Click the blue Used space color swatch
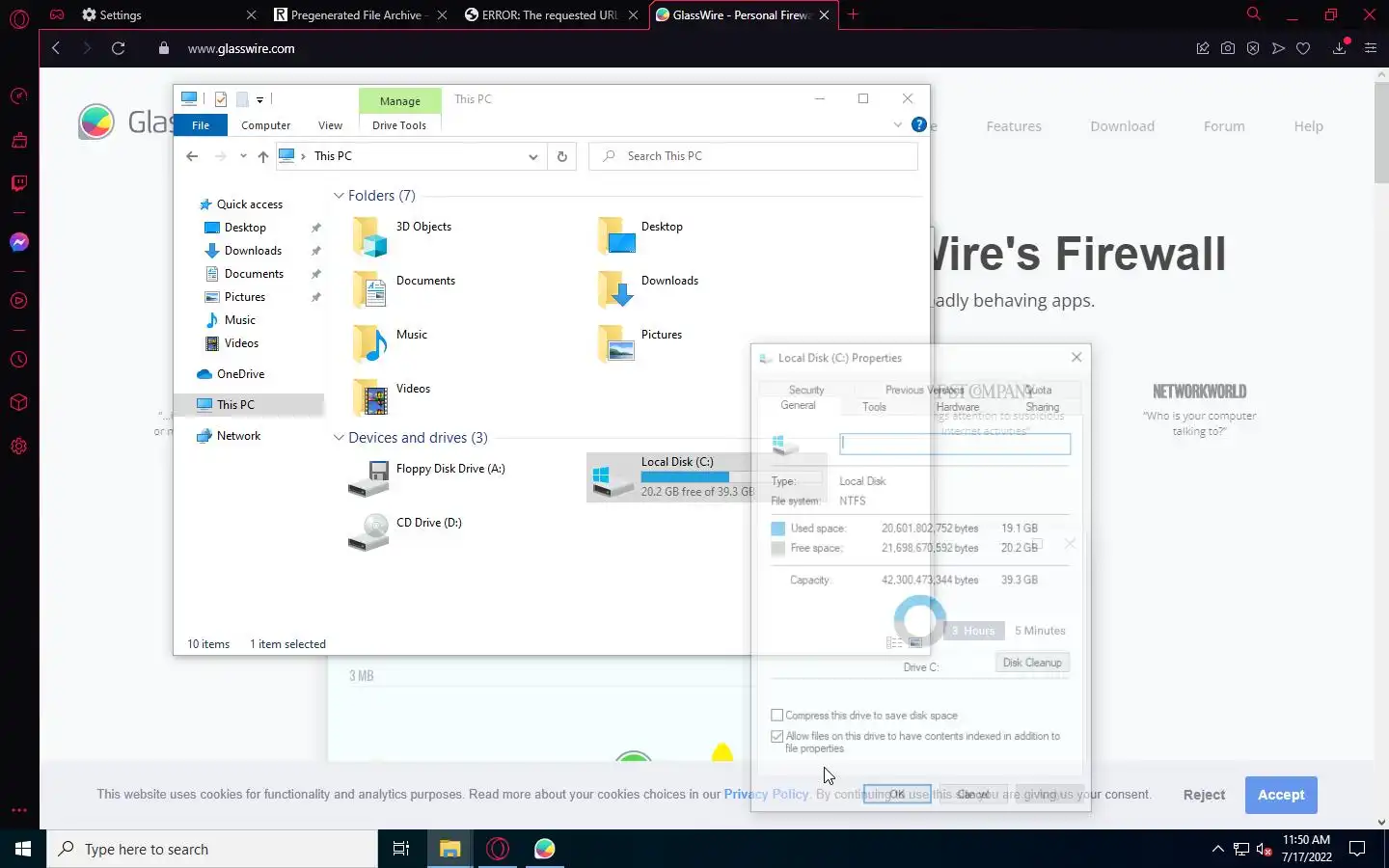The height and width of the screenshot is (868, 1389). [778, 529]
